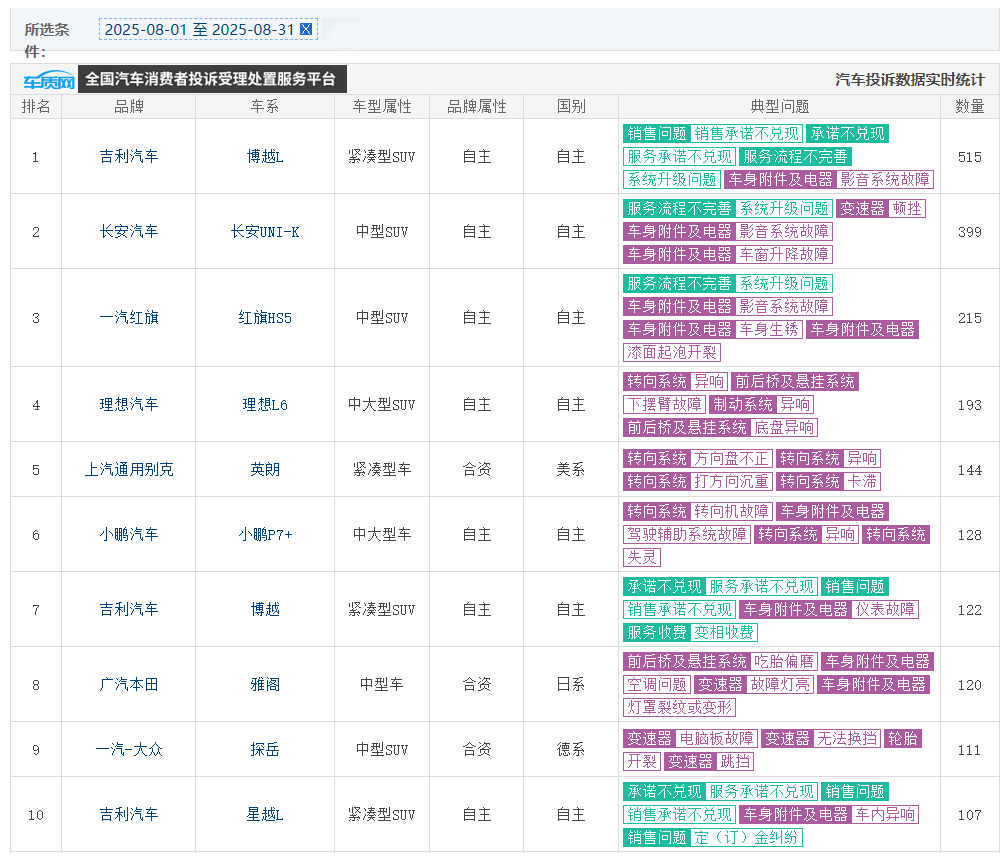Click the 变速器 顿挫 tag in 长安UNI-K row

coord(881,208)
